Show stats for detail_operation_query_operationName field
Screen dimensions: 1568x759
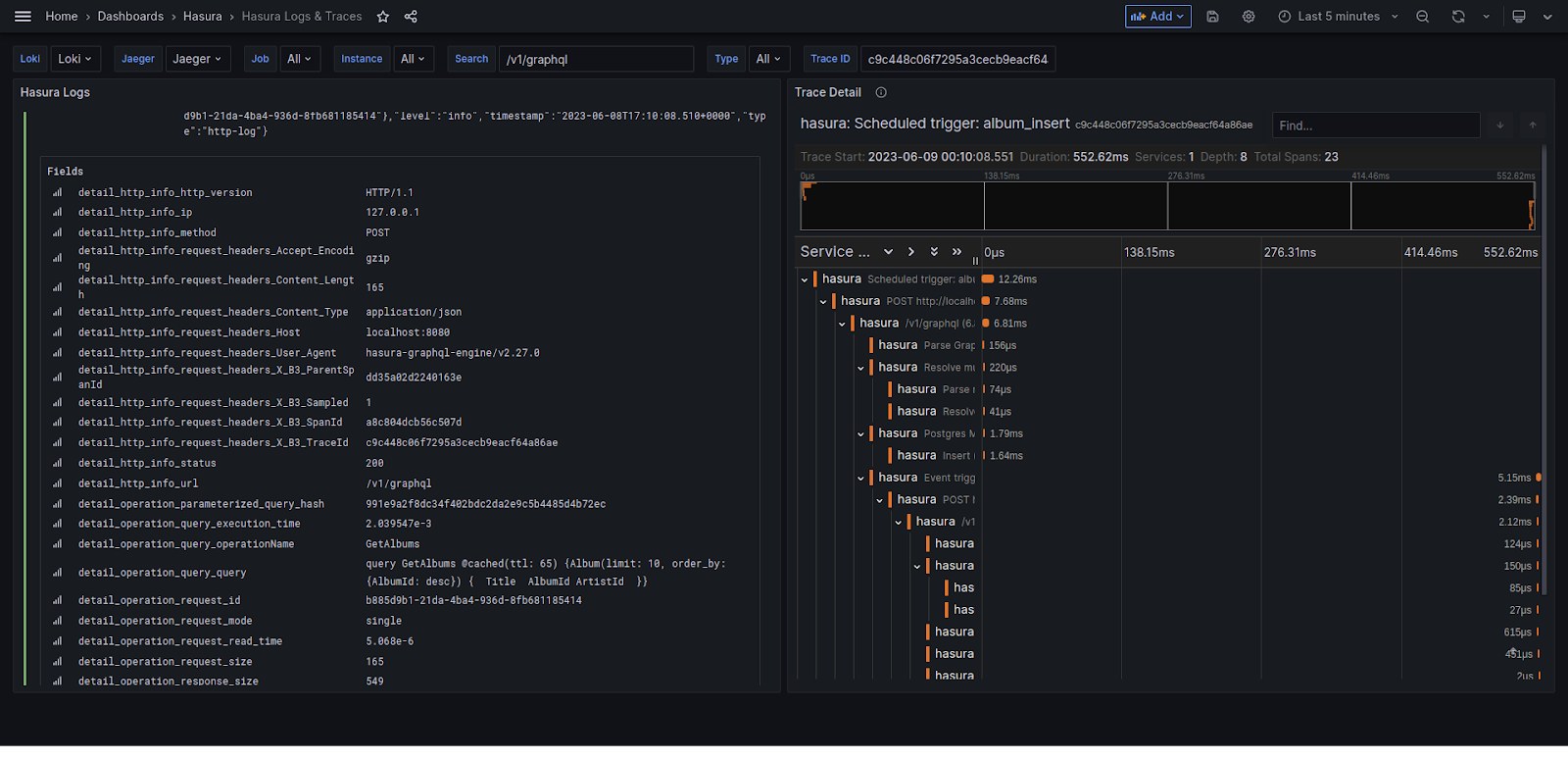pos(58,544)
